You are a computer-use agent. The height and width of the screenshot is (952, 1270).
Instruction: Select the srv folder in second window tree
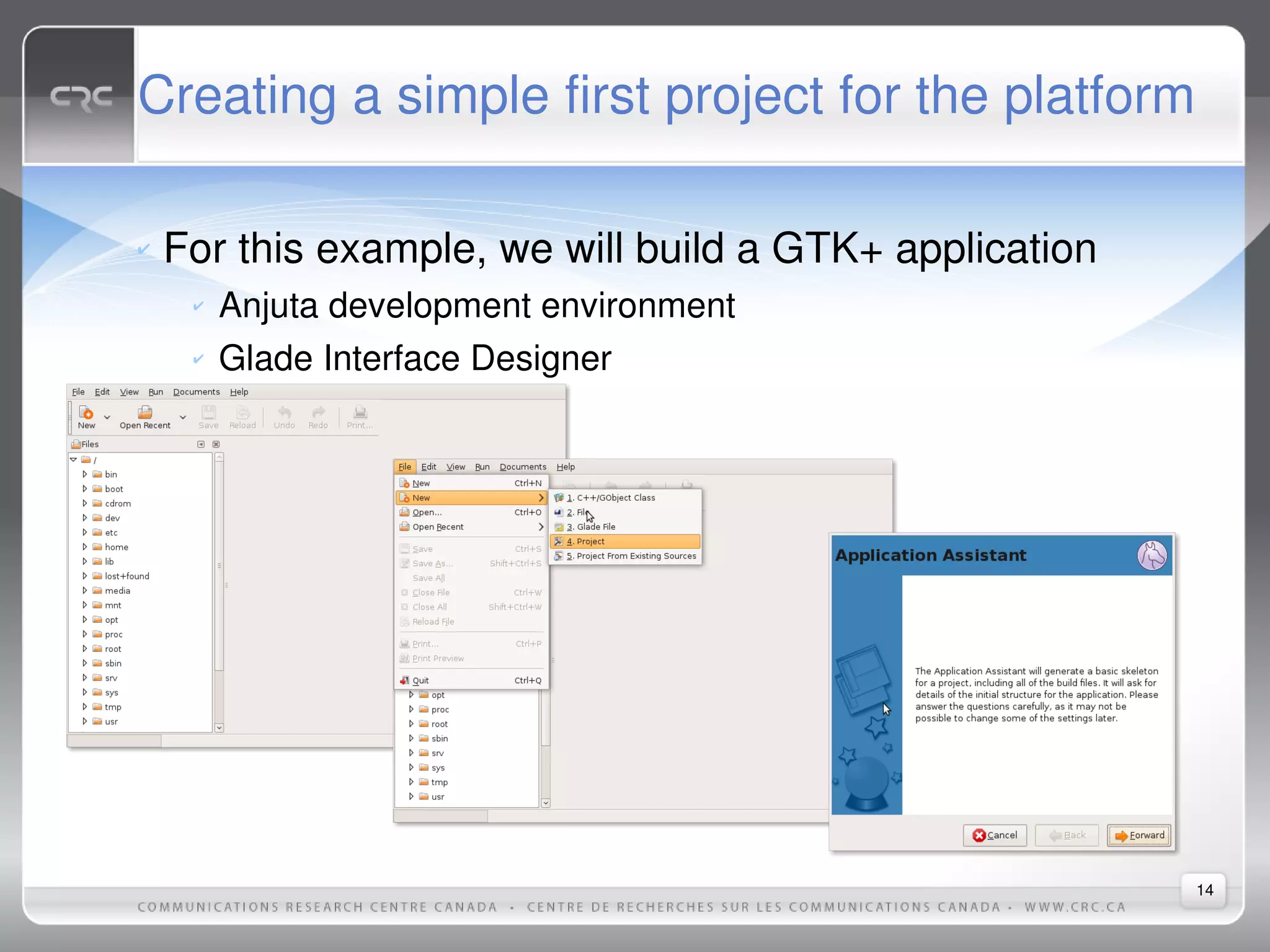438,753
